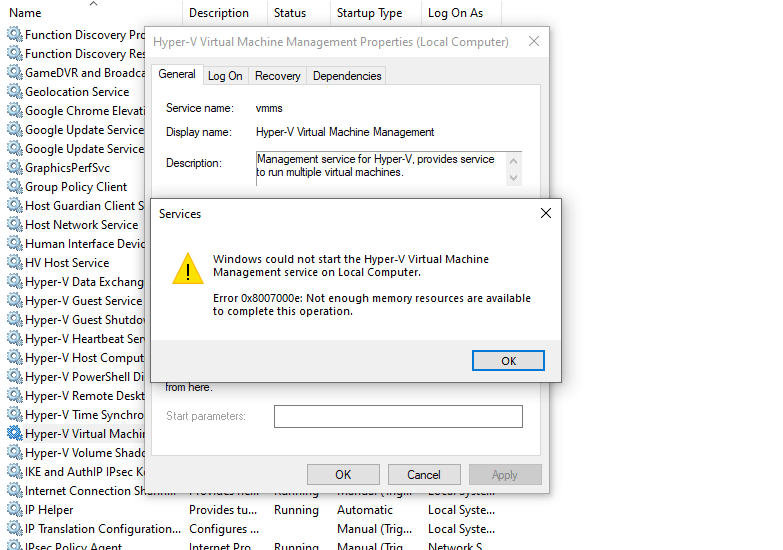Switch to the Dependencies tab
Screen dimensions: 783x550
point(347,76)
